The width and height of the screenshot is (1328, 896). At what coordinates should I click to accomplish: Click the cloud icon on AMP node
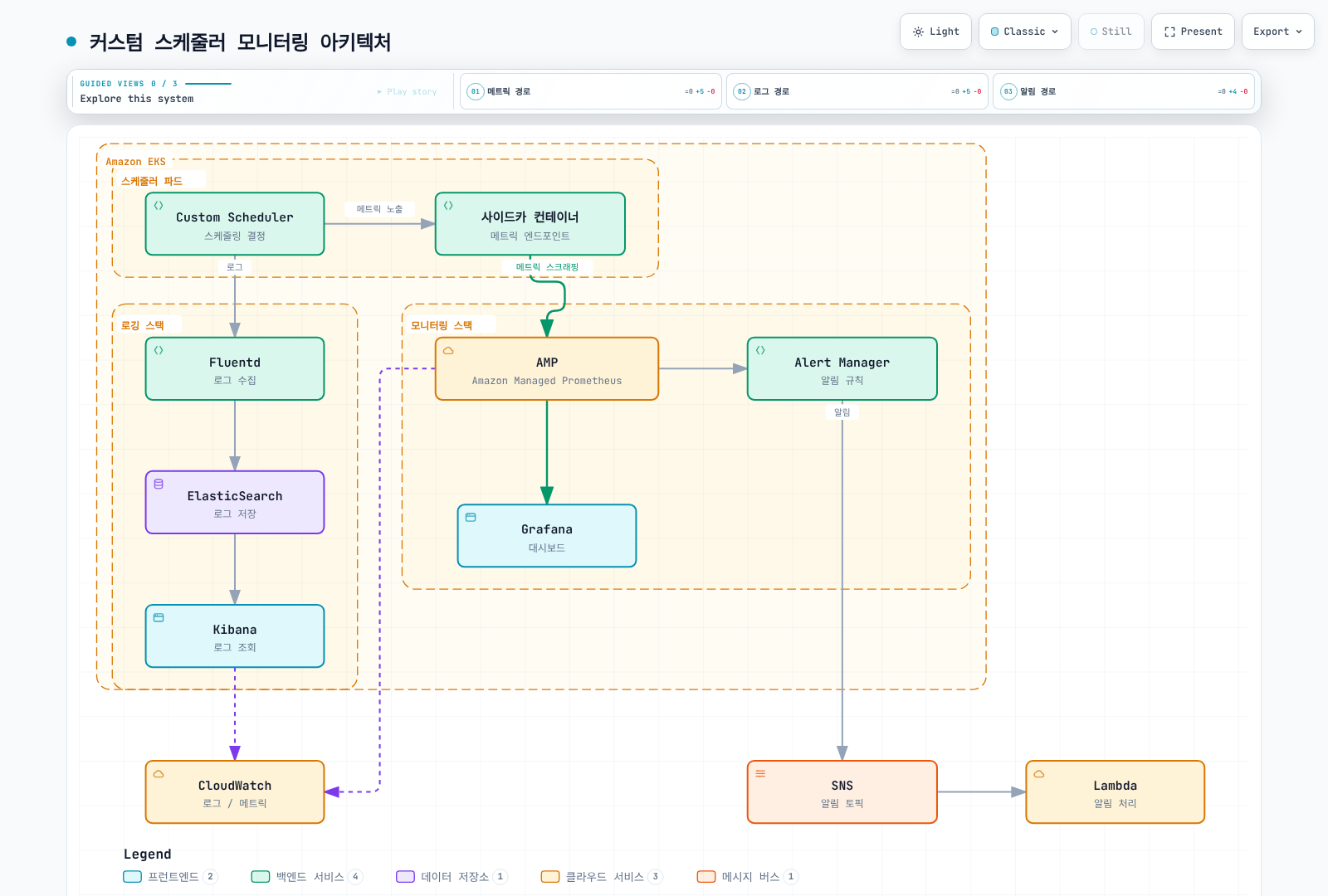click(x=448, y=350)
